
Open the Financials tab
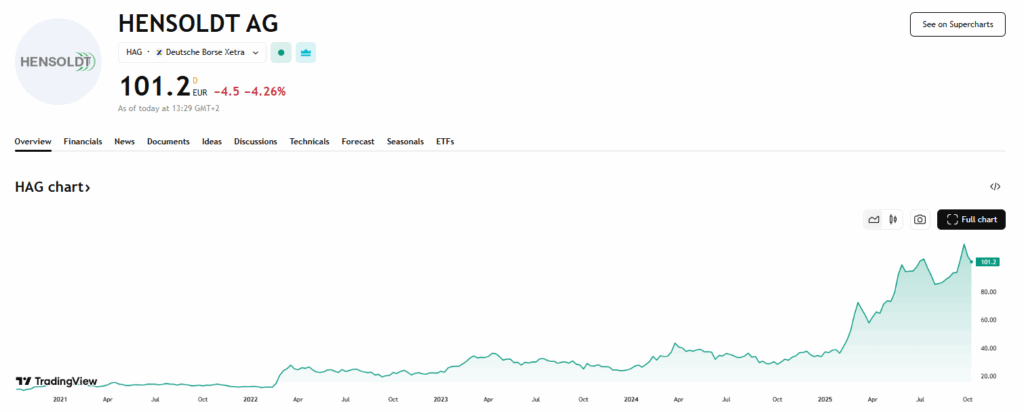[83, 142]
